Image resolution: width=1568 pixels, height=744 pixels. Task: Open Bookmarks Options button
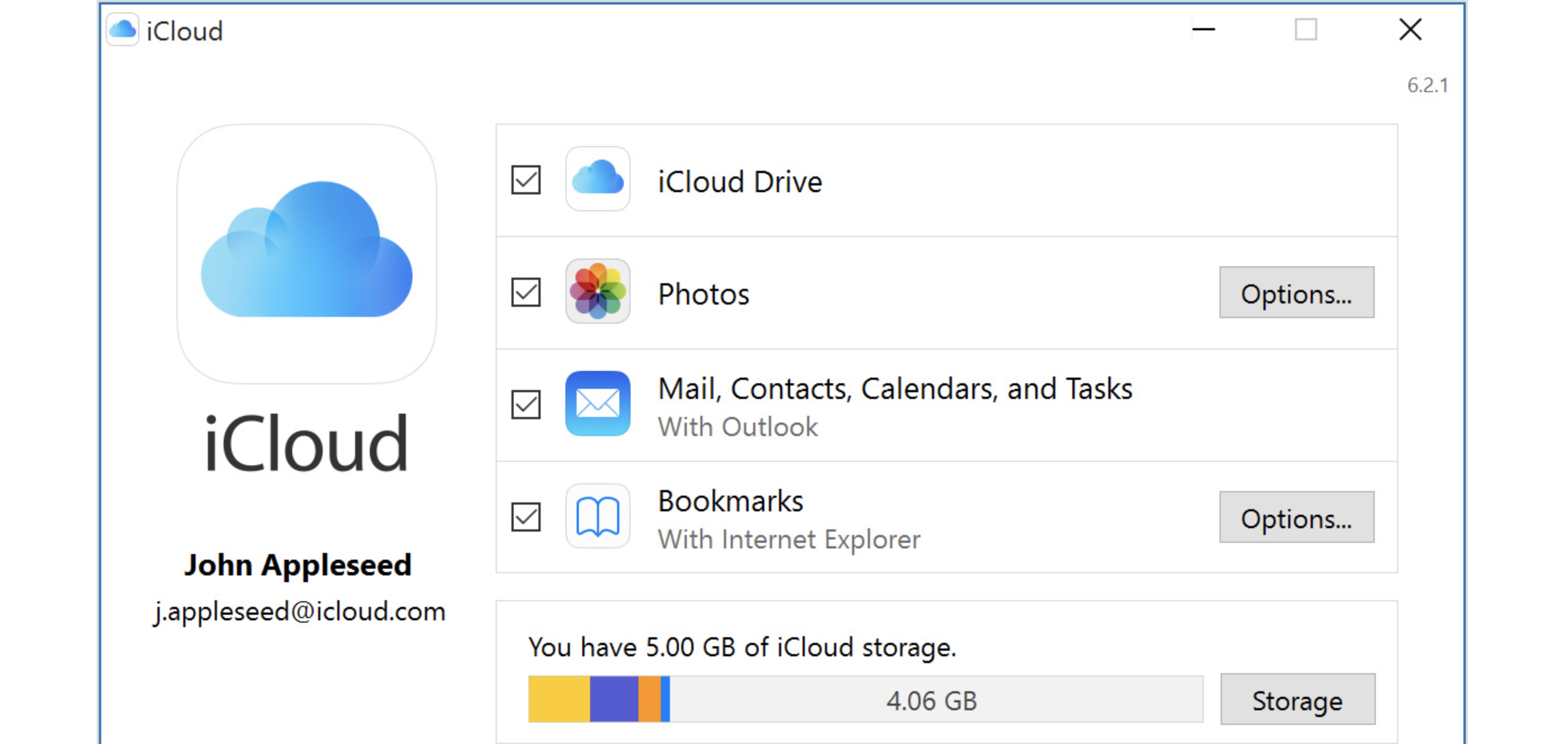pos(1296,517)
